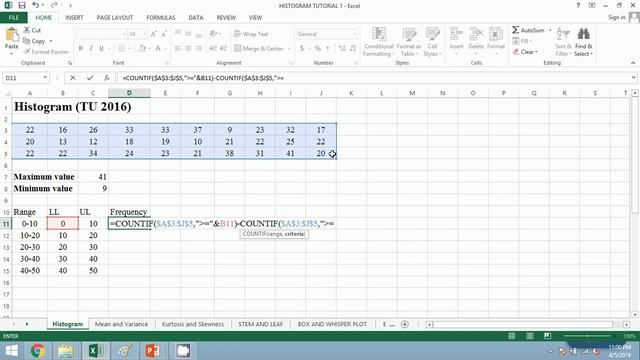Image resolution: width=640 pixels, height=360 pixels.
Task: Open PowerPoint from the taskbar
Action: 153,351
